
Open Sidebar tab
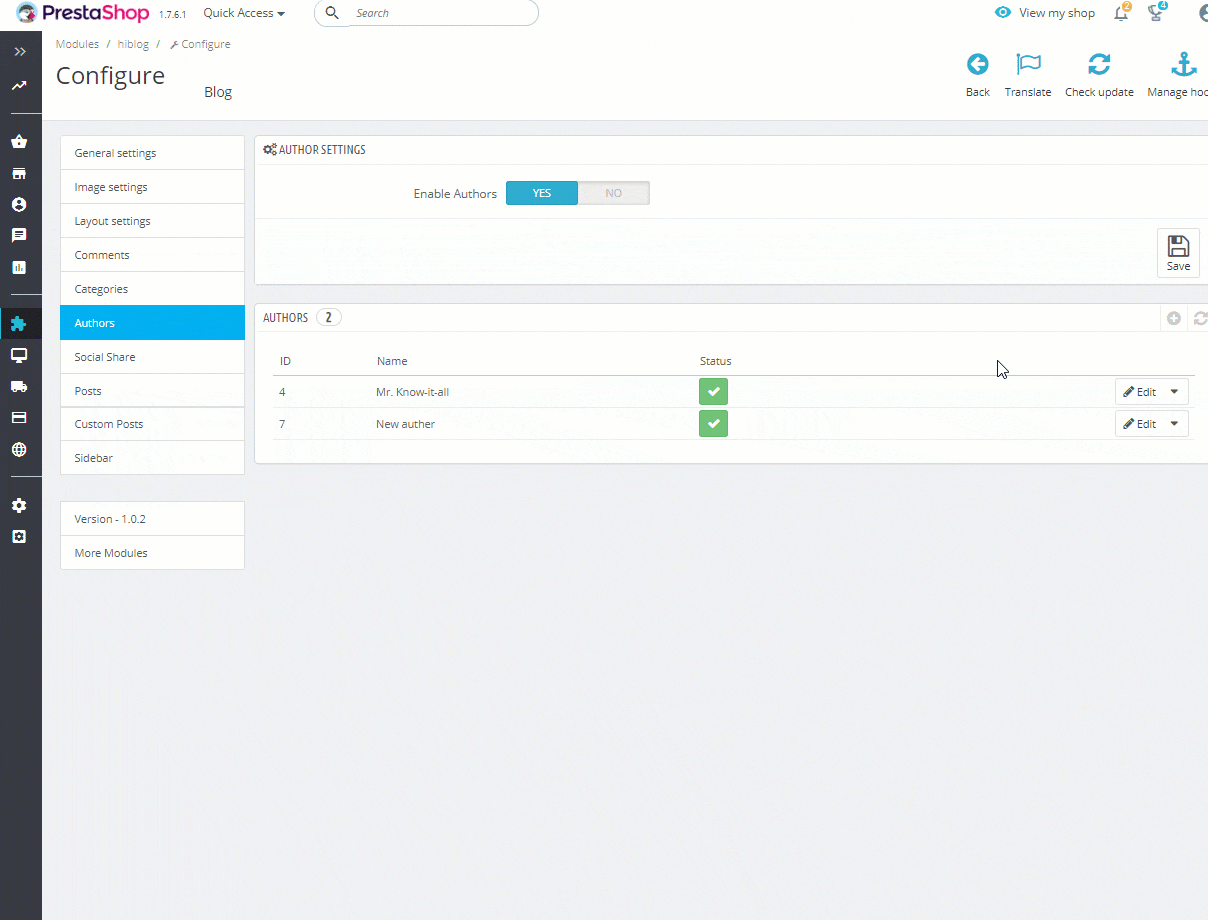152,458
